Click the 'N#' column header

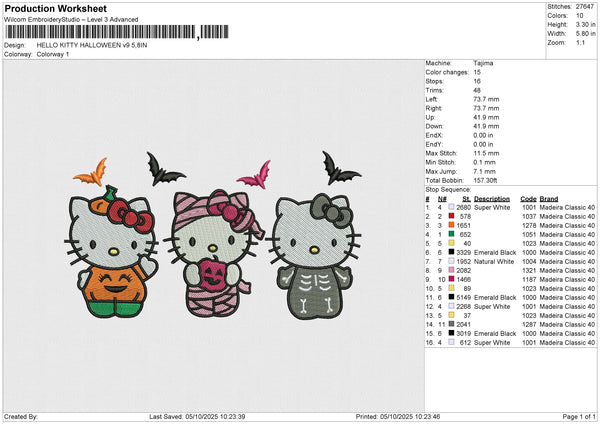[442, 199]
